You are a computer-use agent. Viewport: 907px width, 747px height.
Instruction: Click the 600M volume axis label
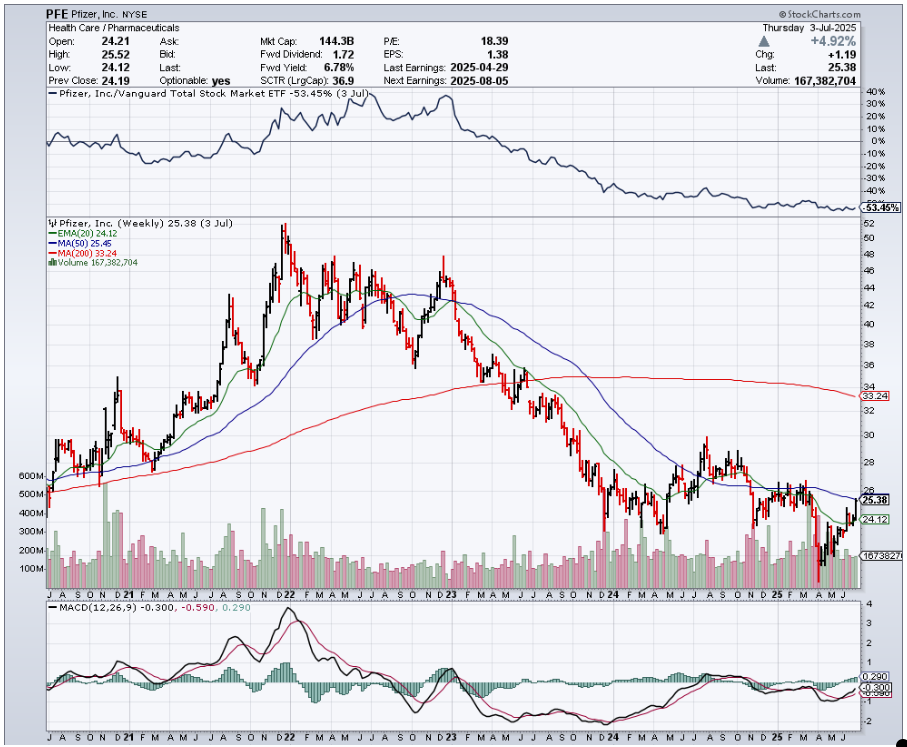pyautogui.click(x=31, y=476)
